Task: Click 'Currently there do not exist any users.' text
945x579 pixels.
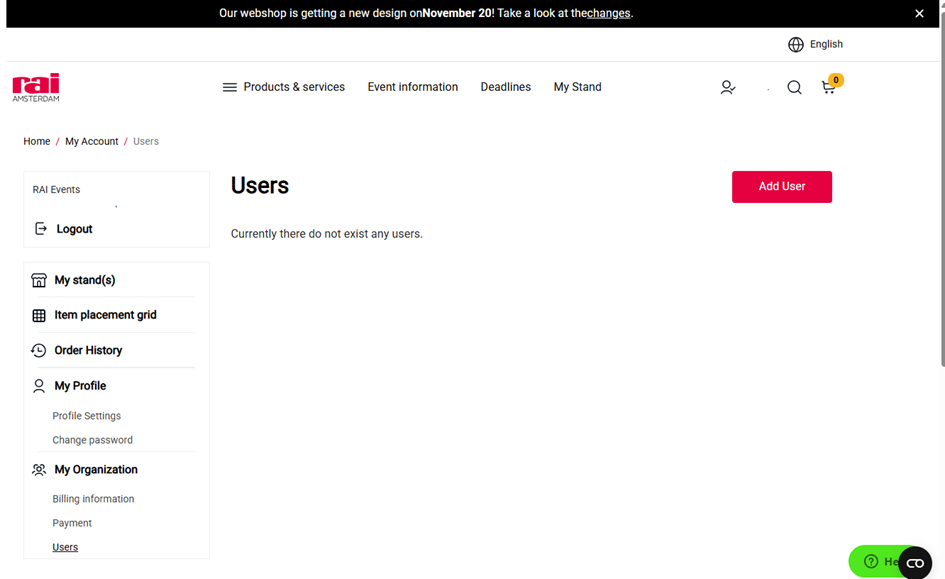Action: click(x=327, y=234)
